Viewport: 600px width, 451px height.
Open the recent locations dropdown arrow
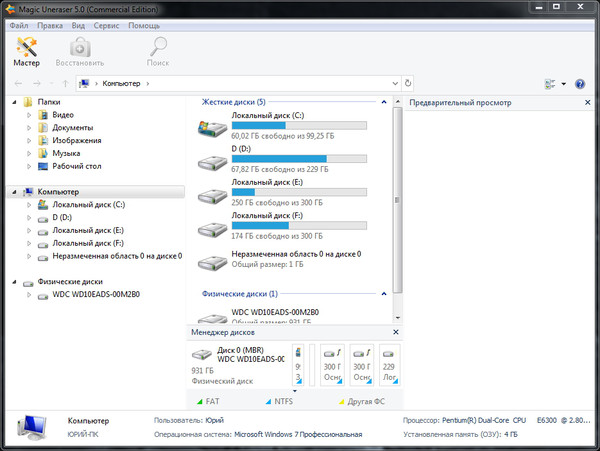tap(52, 83)
